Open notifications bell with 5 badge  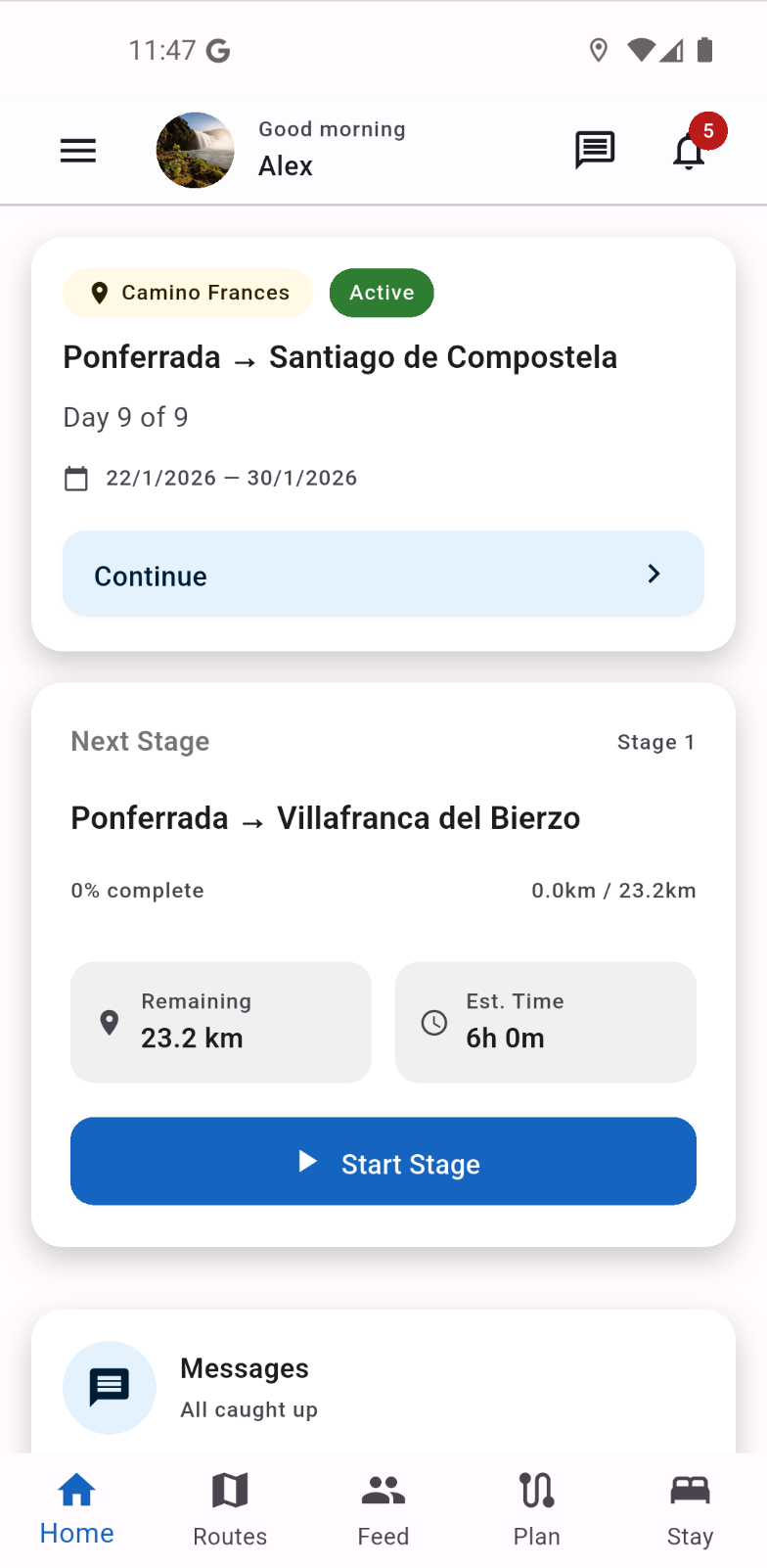click(x=690, y=152)
